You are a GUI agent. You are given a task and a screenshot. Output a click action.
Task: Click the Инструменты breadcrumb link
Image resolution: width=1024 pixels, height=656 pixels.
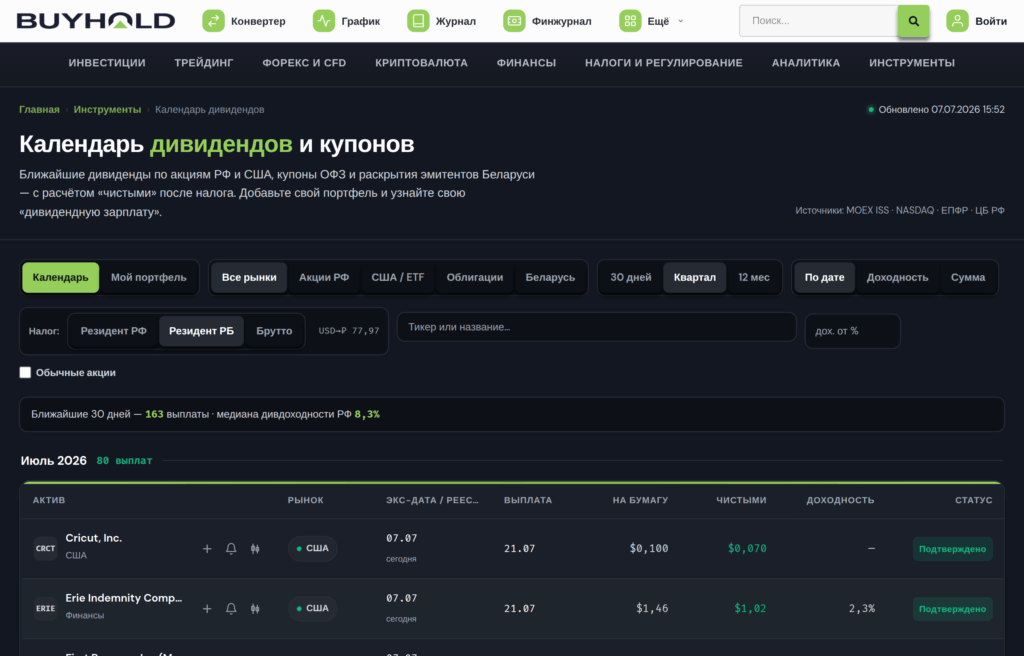pos(107,110)
